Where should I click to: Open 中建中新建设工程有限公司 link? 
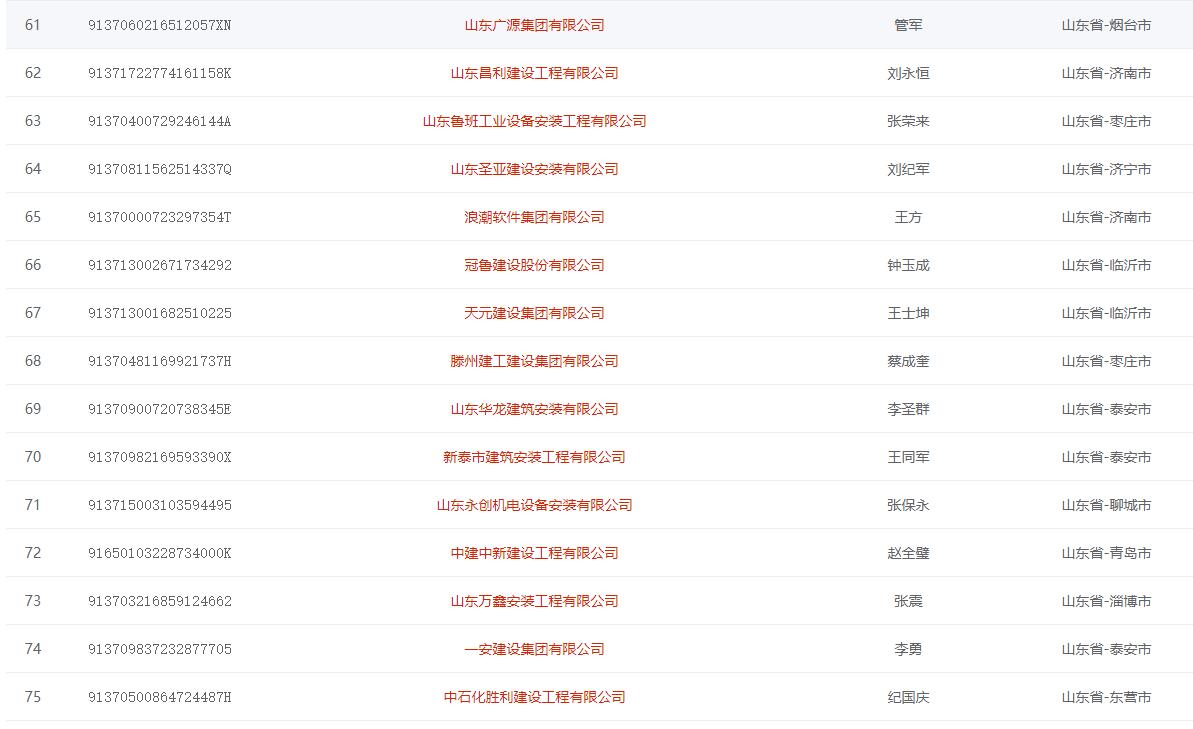534,553
